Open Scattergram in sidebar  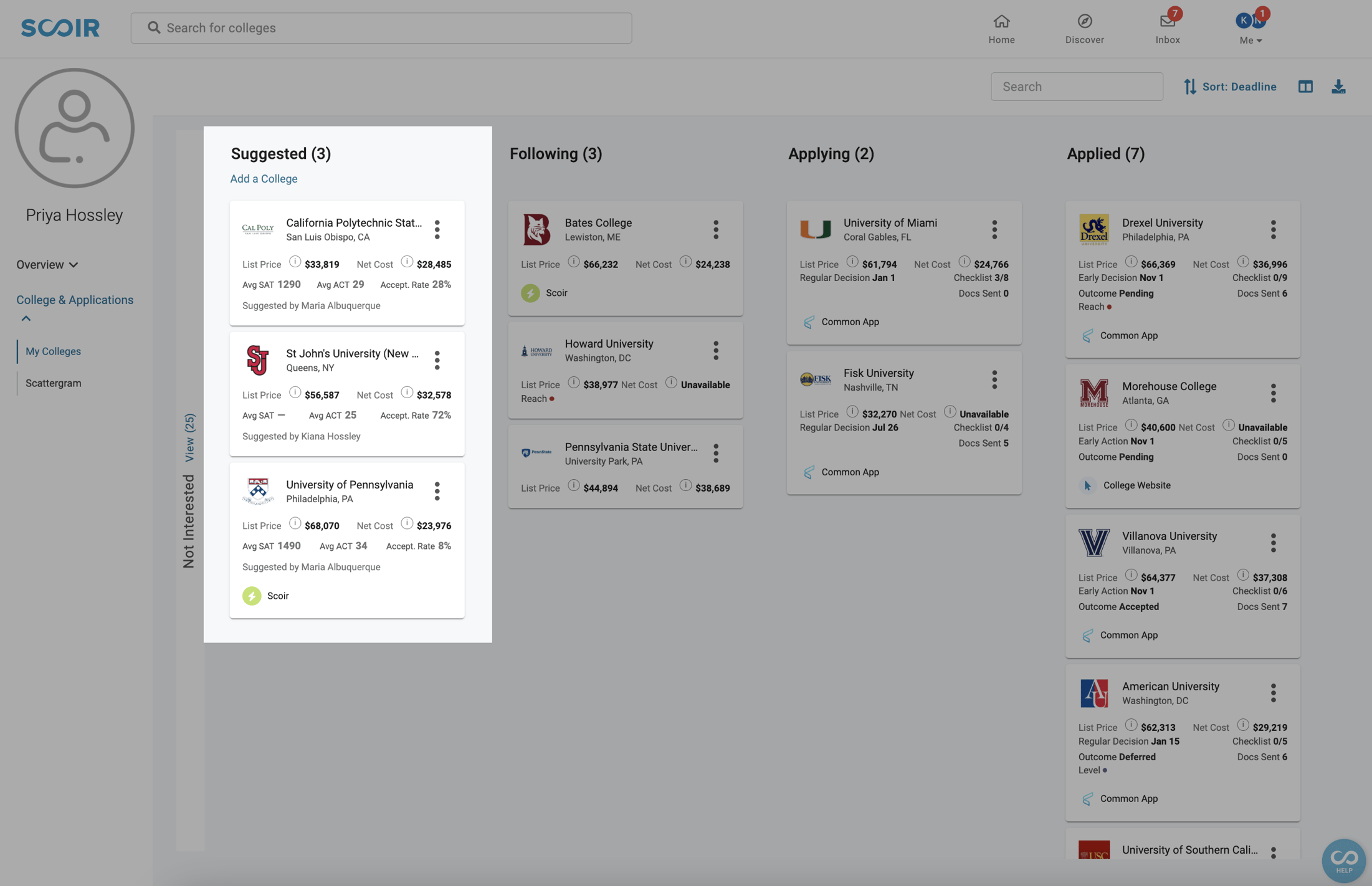coord(53,383)
